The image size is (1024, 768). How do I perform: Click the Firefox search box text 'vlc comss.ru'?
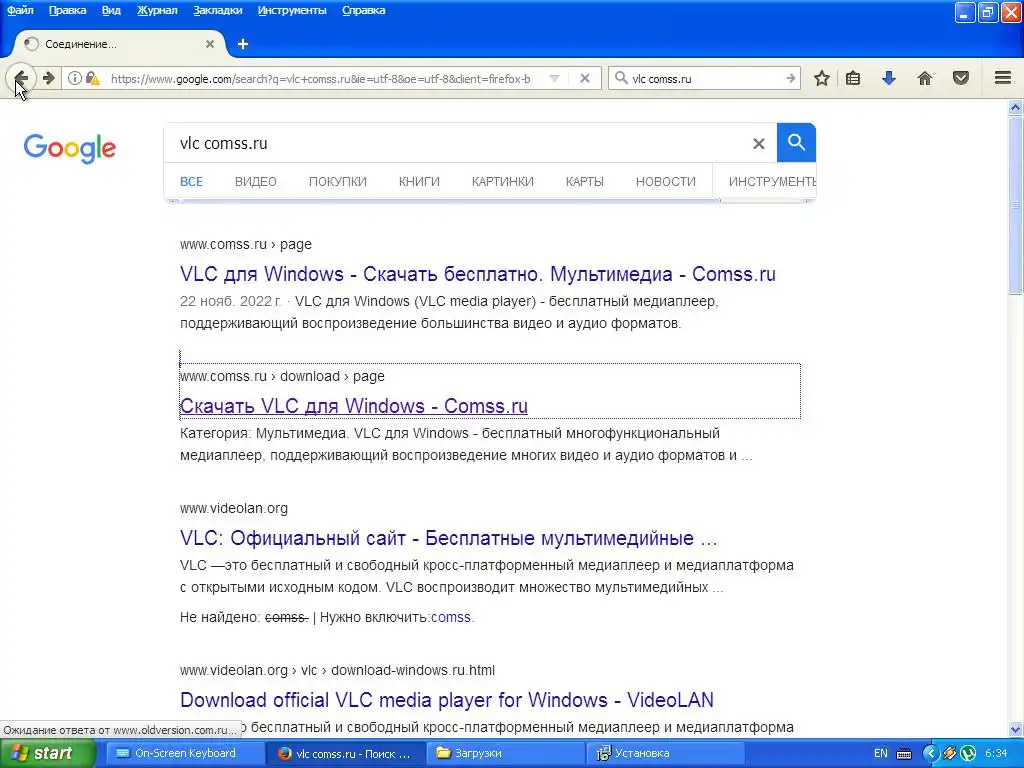pyautogui.click(x=662, y=78)
